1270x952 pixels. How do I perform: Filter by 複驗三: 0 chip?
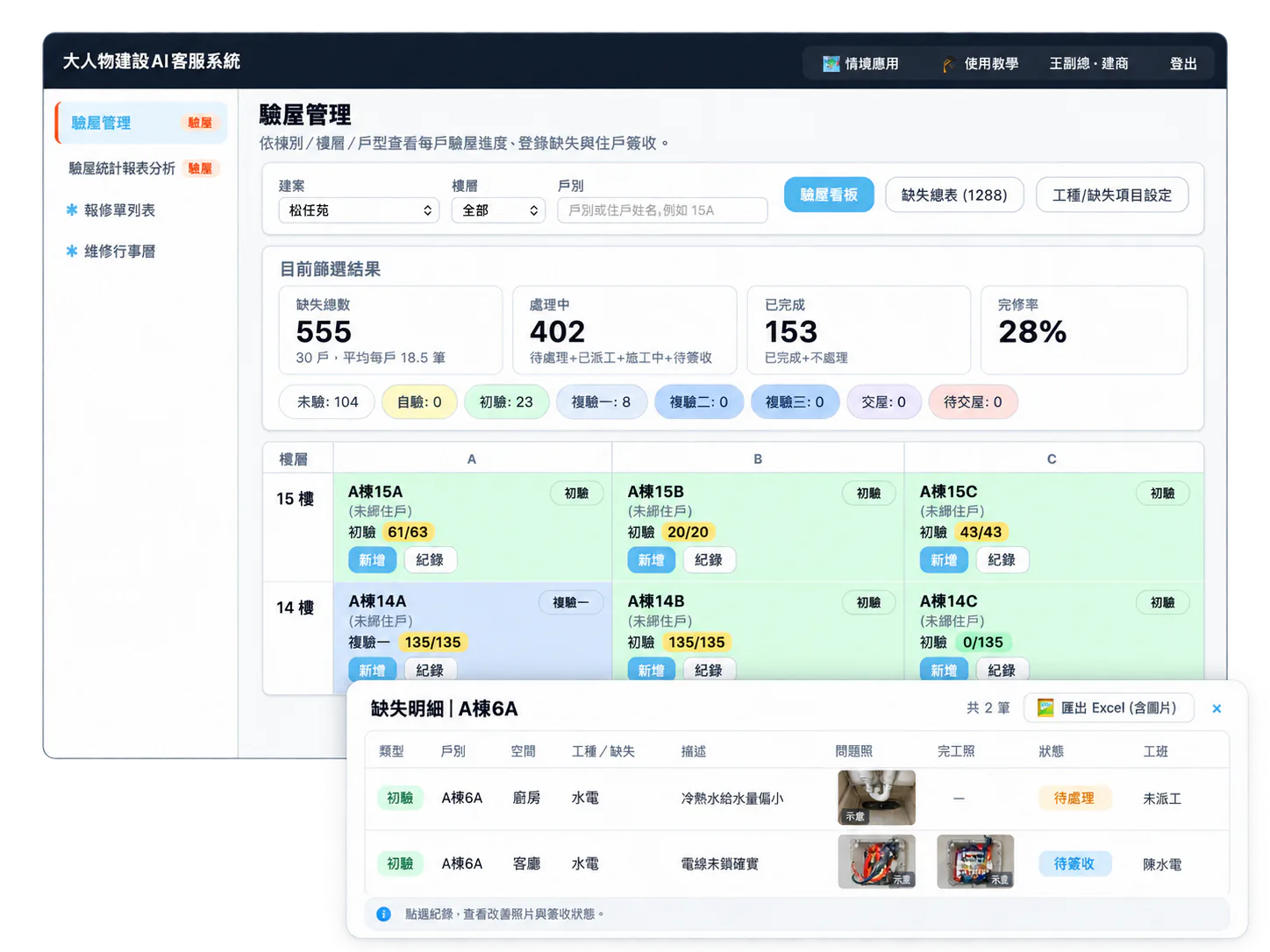[795, 401]
